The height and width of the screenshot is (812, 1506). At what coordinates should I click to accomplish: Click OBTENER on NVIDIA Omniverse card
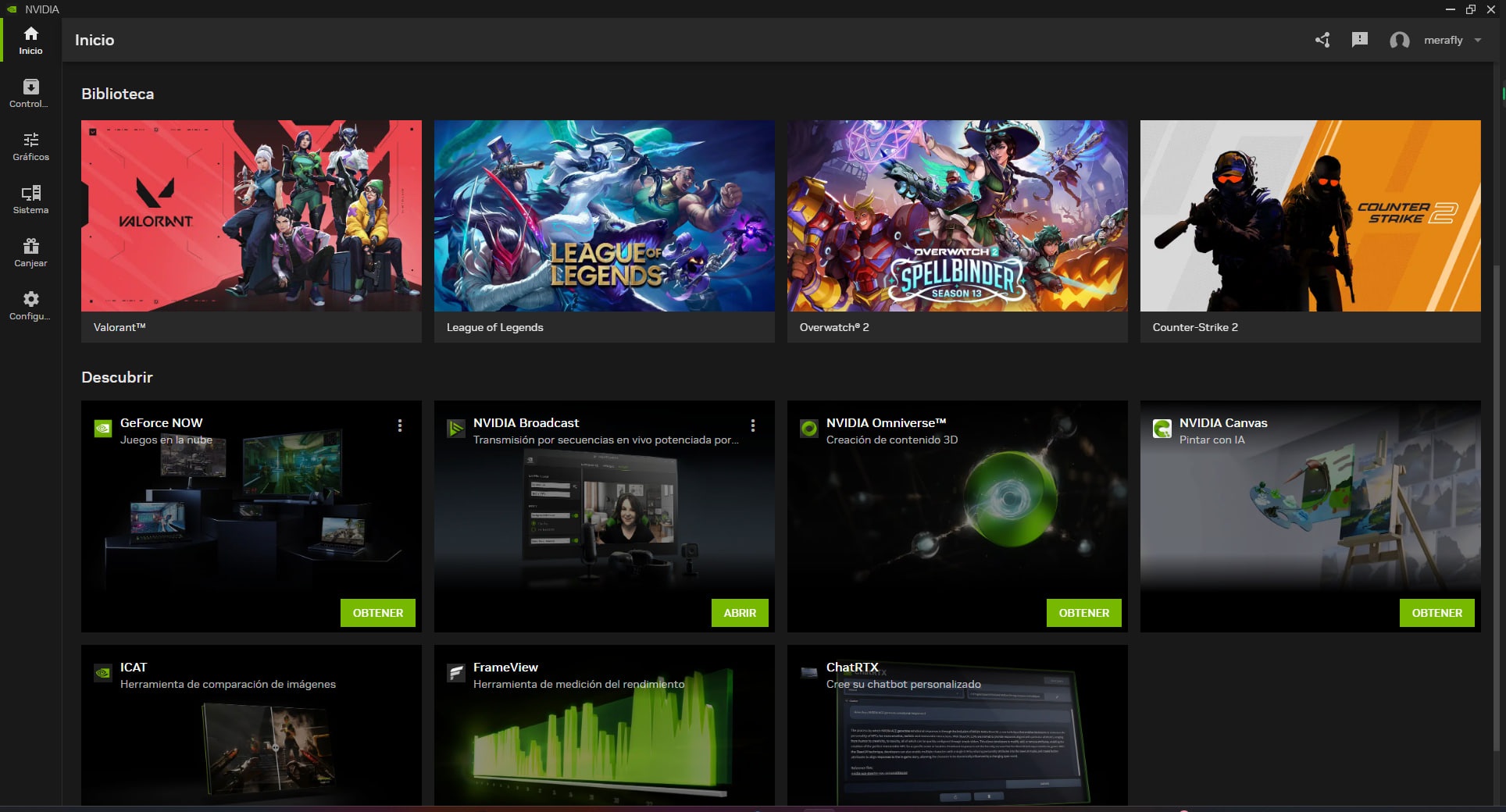coord(1084,613)
